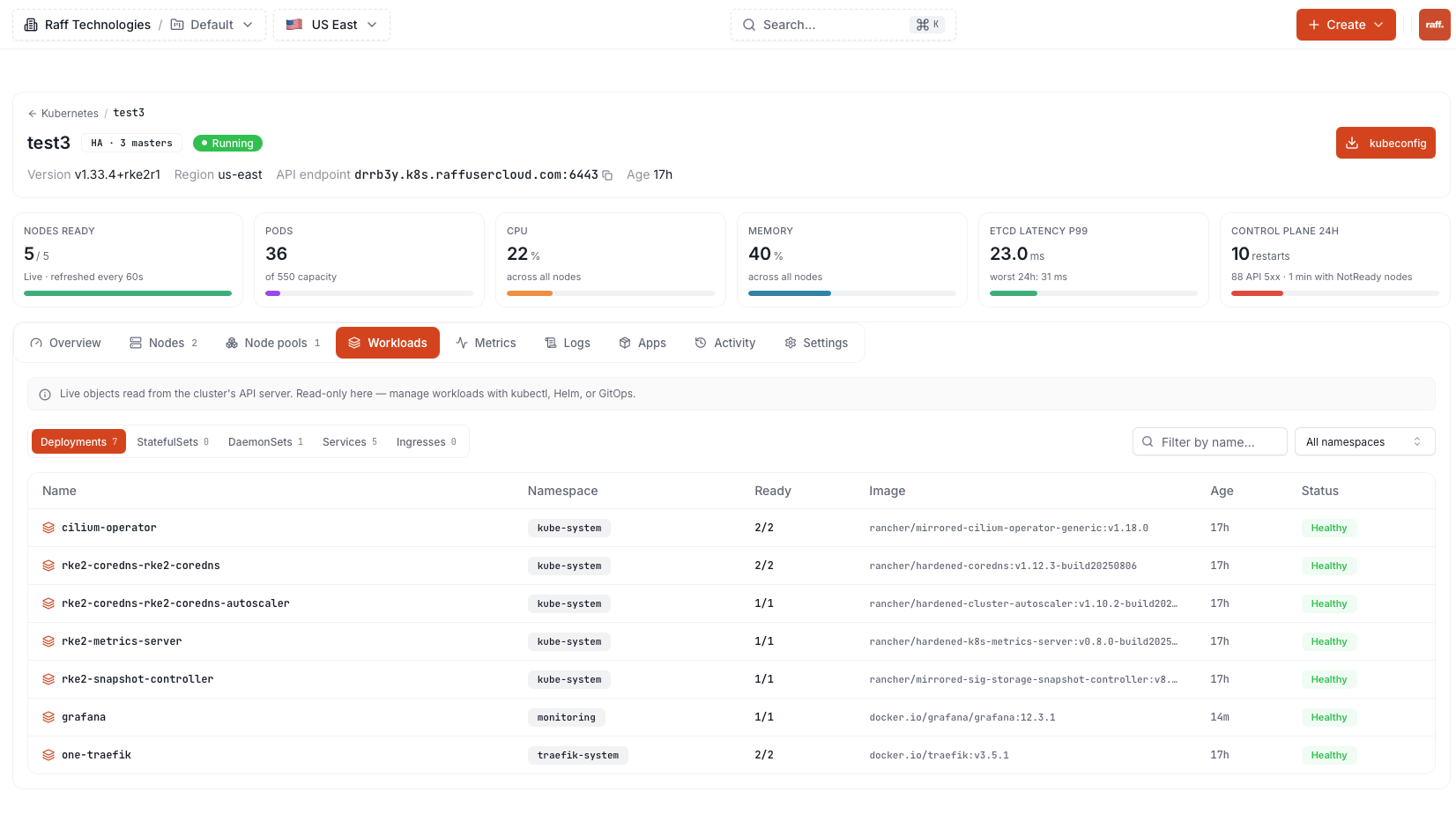Click the traefik-system namespace tag
This screenshot has height=836, width=1456.
click(x=578, y=755)
